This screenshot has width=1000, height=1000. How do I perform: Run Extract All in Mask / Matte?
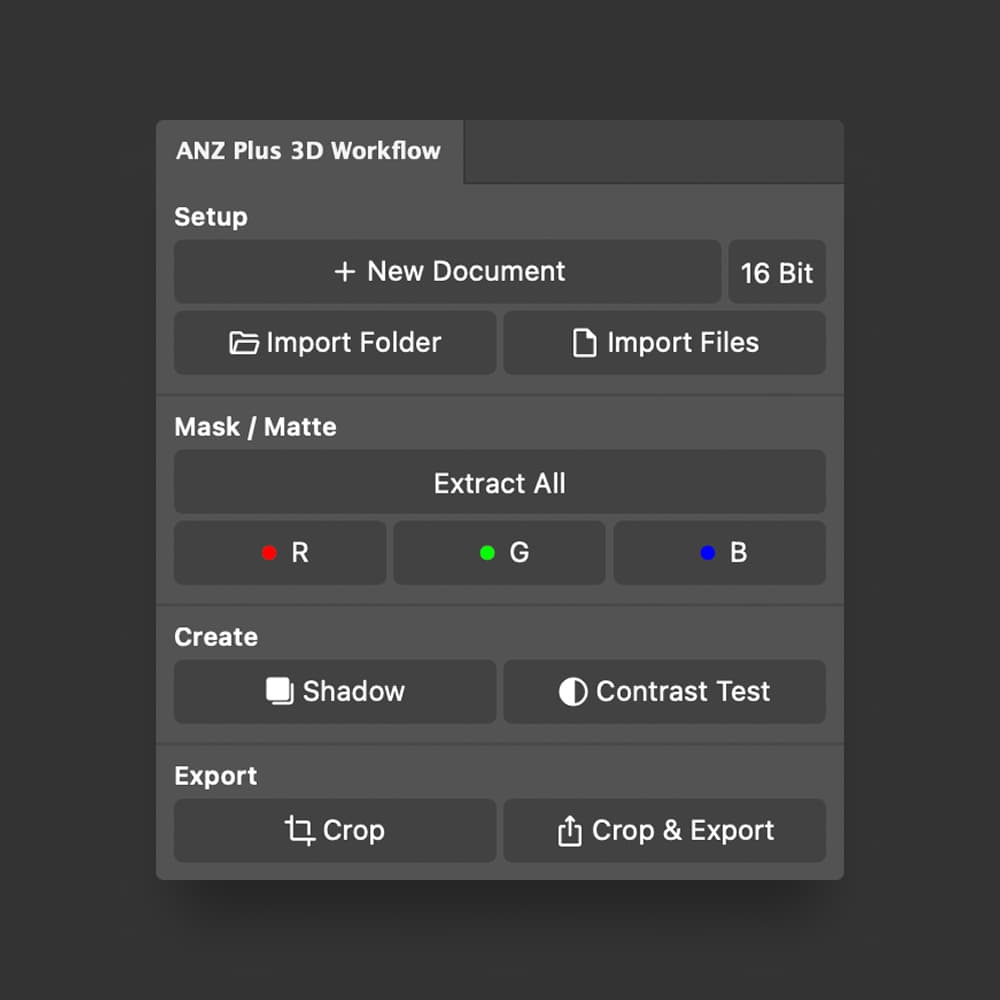pyautogui.click(x=499, y=482)
